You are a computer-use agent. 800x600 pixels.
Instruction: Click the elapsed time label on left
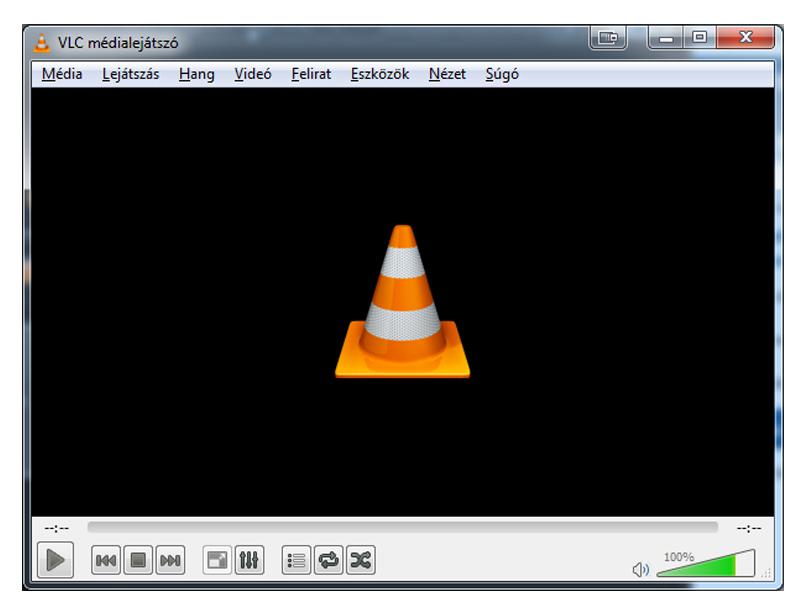pyautogui.click(x=57, y=528)
